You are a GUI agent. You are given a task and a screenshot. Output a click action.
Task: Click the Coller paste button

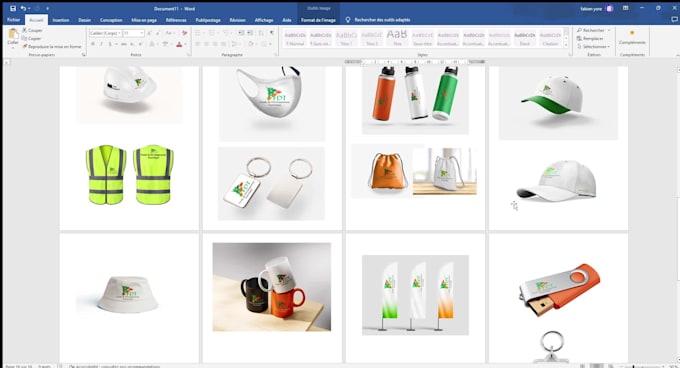click(x=13, y=37)
